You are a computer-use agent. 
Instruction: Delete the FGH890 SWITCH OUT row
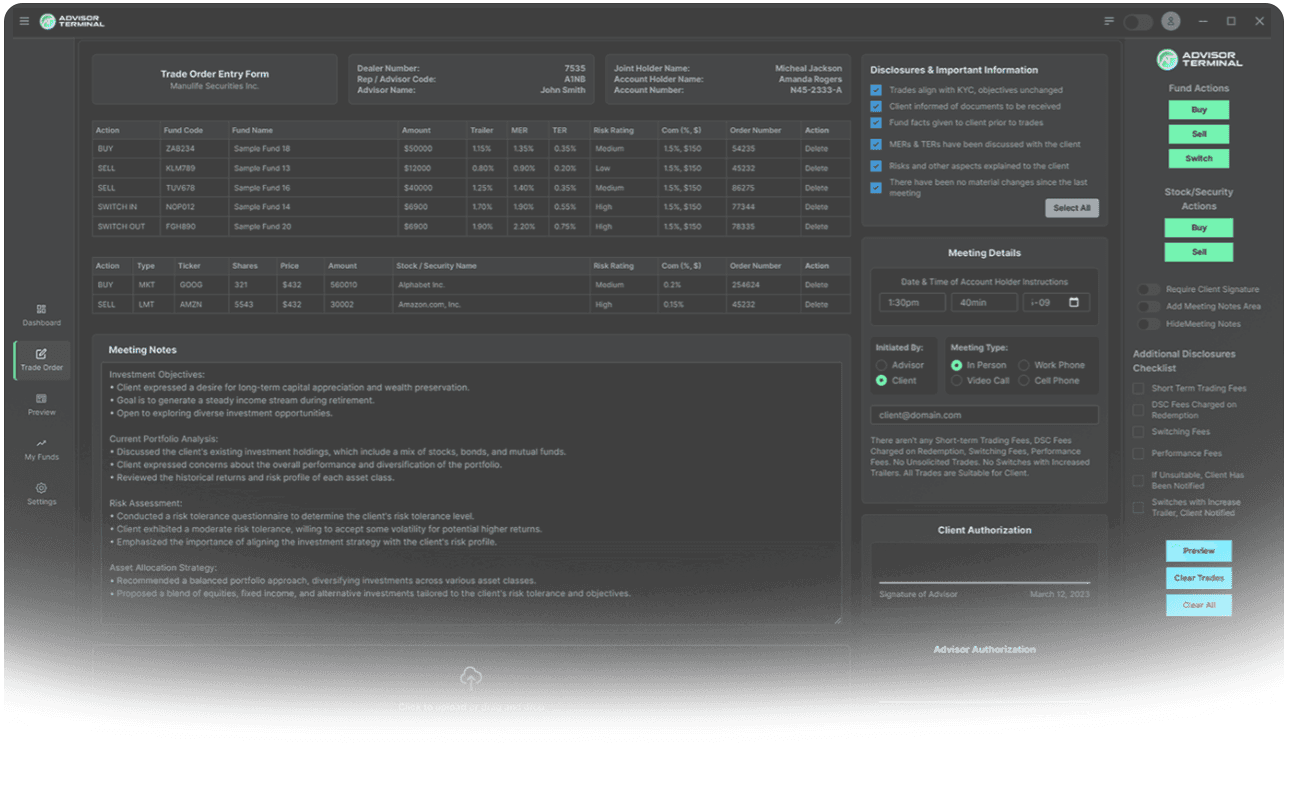(x=817, y=227)
